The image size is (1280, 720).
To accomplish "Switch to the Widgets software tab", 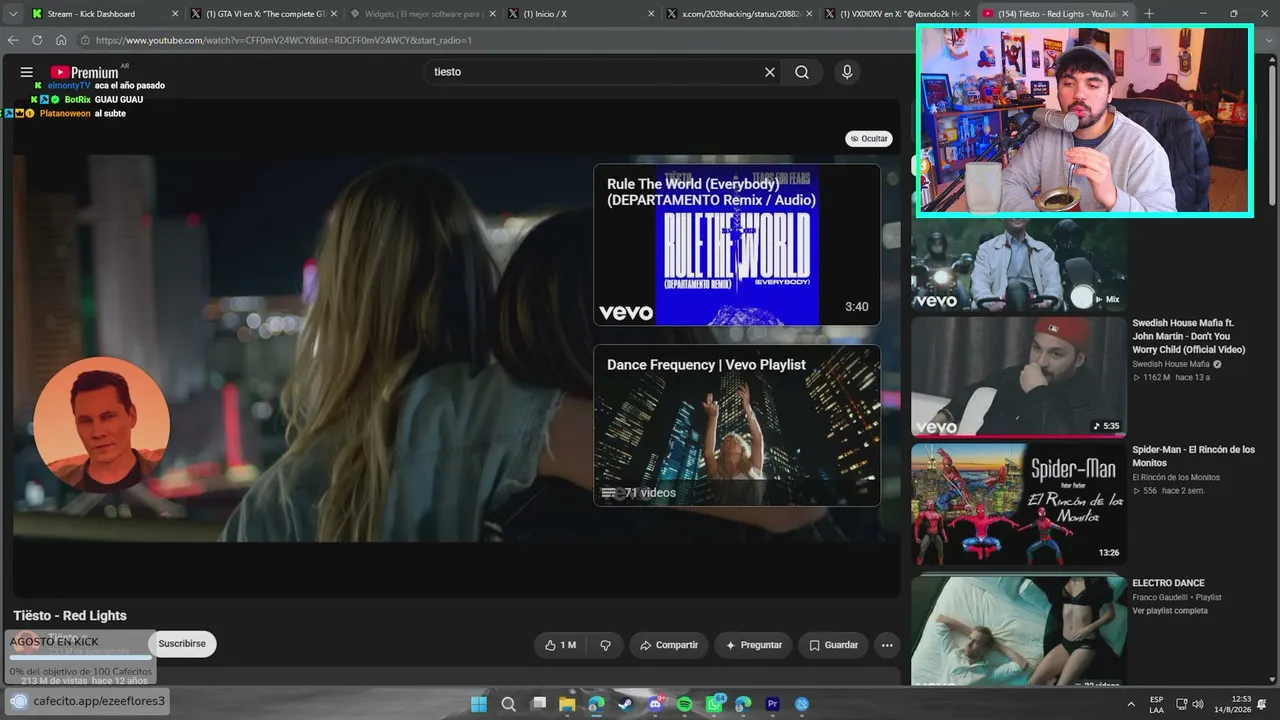I will (423, 14).
